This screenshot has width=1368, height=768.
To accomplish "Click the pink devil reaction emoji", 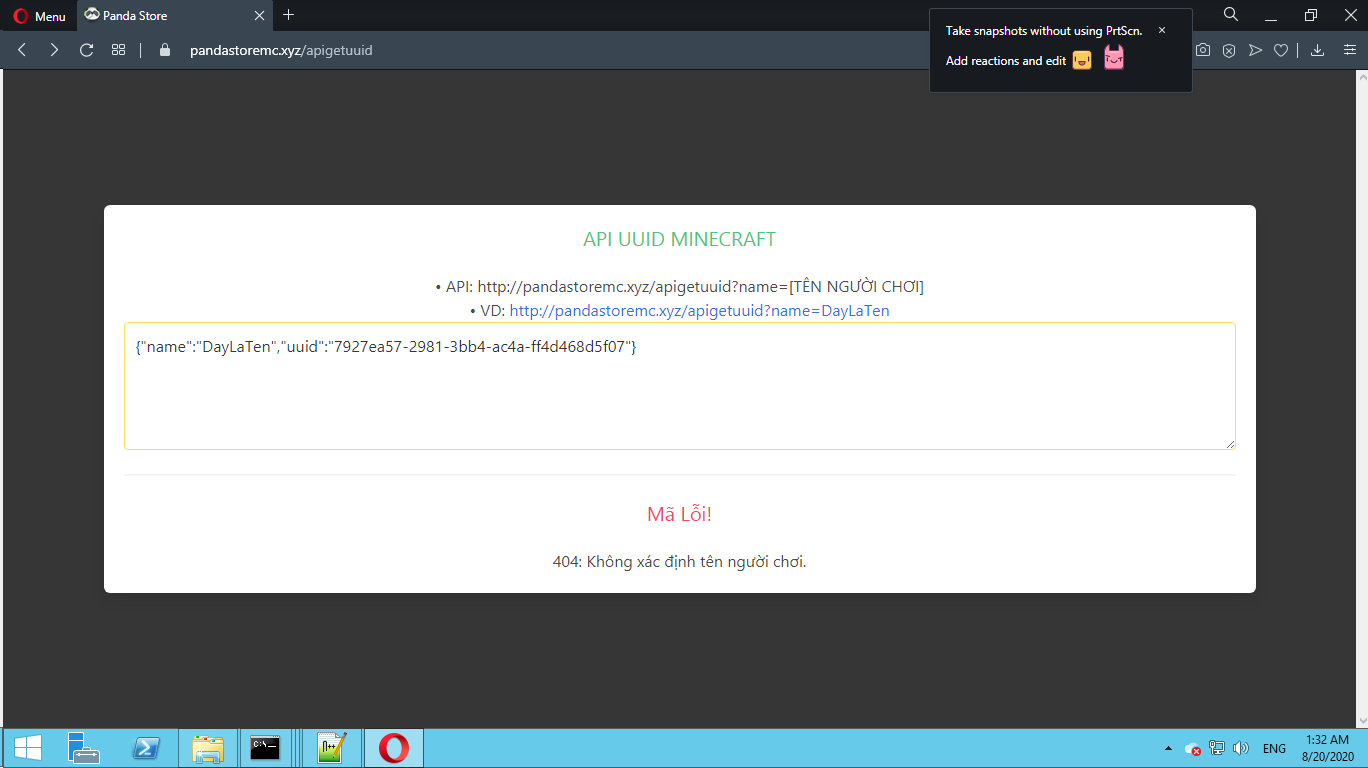I will pyautogui.click(x=1114, y=58).
